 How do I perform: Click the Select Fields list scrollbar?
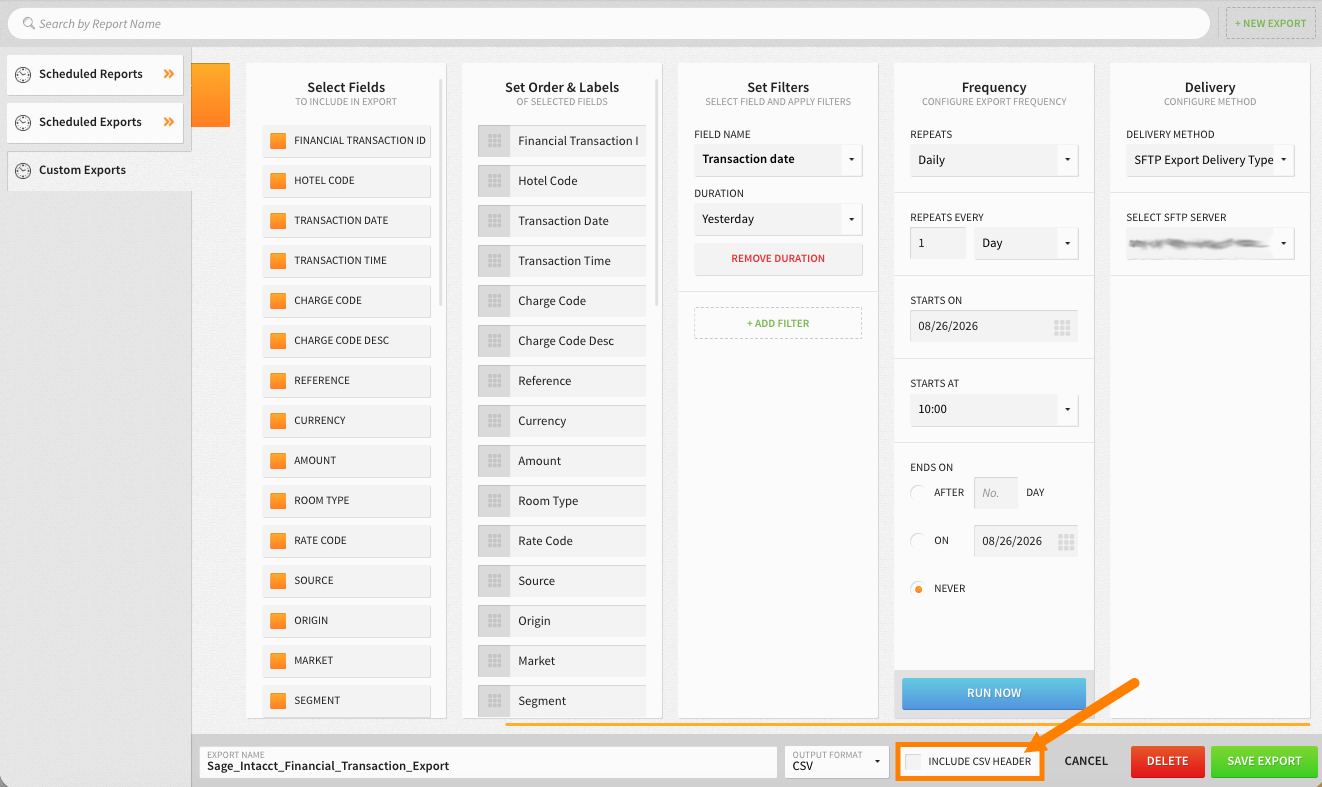pos(441,193)
